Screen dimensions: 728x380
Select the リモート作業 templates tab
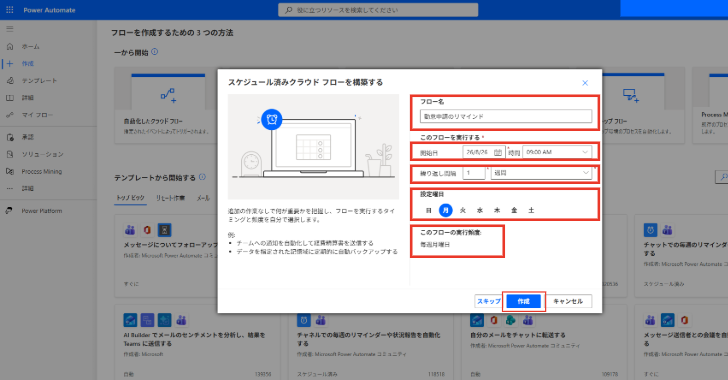point(170,198)
